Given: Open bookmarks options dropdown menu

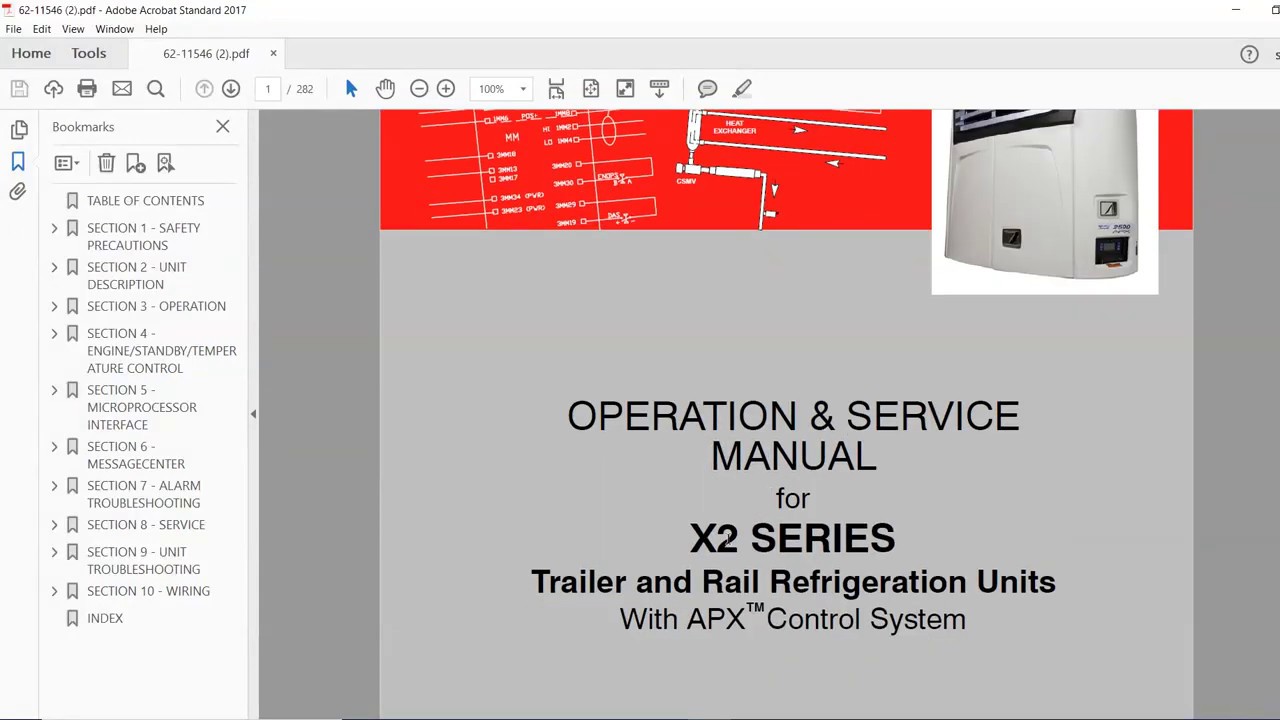Looking at the screenshot, I should tap(67, 163).
